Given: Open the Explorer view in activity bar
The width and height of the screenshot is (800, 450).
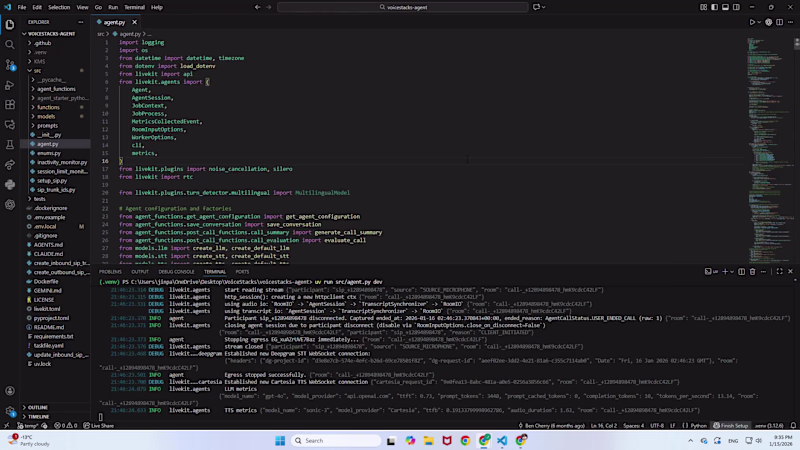Looking at the screenshot, I should 10,24.
